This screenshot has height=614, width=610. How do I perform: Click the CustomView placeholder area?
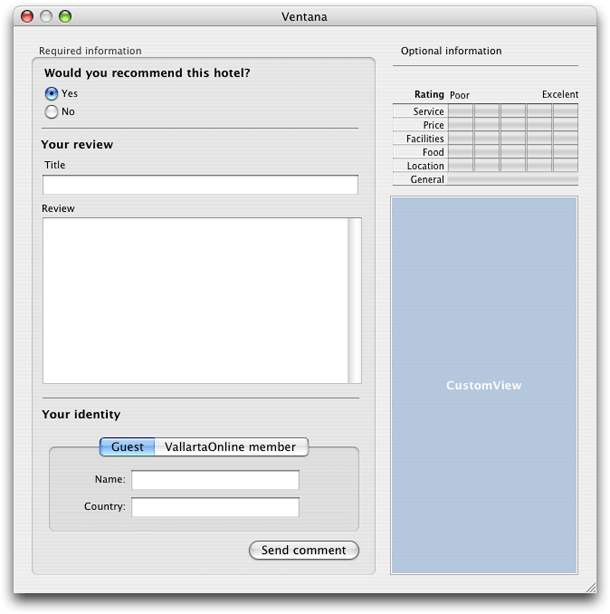[x=484, y=385]
